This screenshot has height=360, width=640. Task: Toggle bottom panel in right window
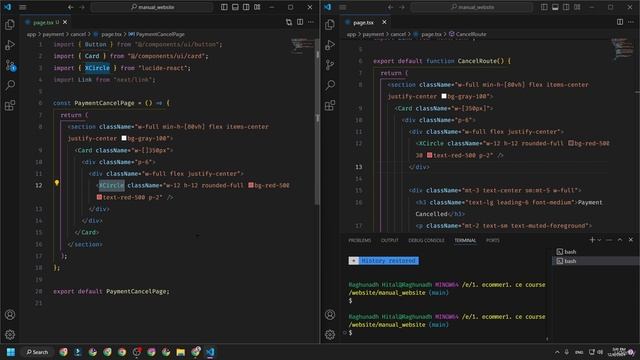(x=555, y=7)
